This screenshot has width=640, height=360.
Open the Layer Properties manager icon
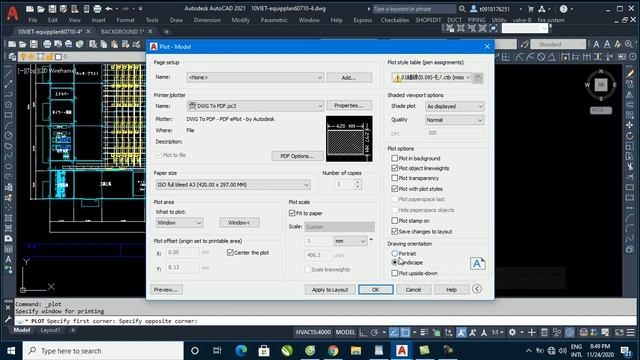point(12,57)
